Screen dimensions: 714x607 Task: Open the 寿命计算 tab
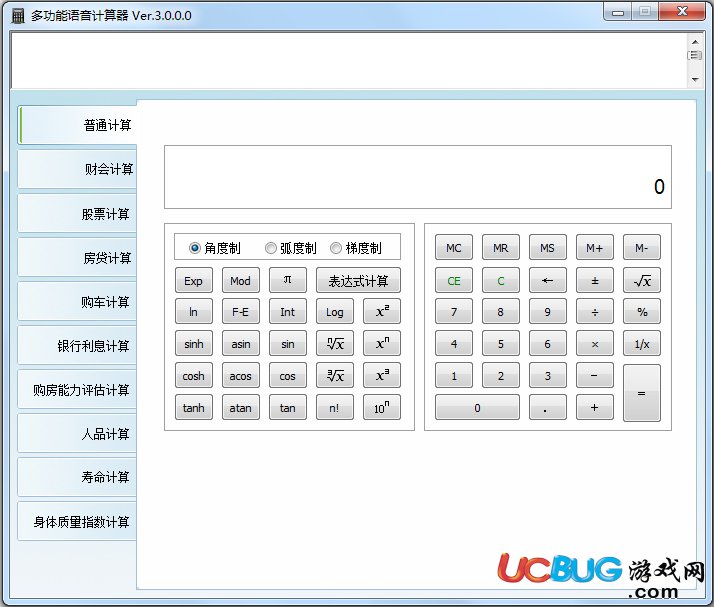coord(77,477)
